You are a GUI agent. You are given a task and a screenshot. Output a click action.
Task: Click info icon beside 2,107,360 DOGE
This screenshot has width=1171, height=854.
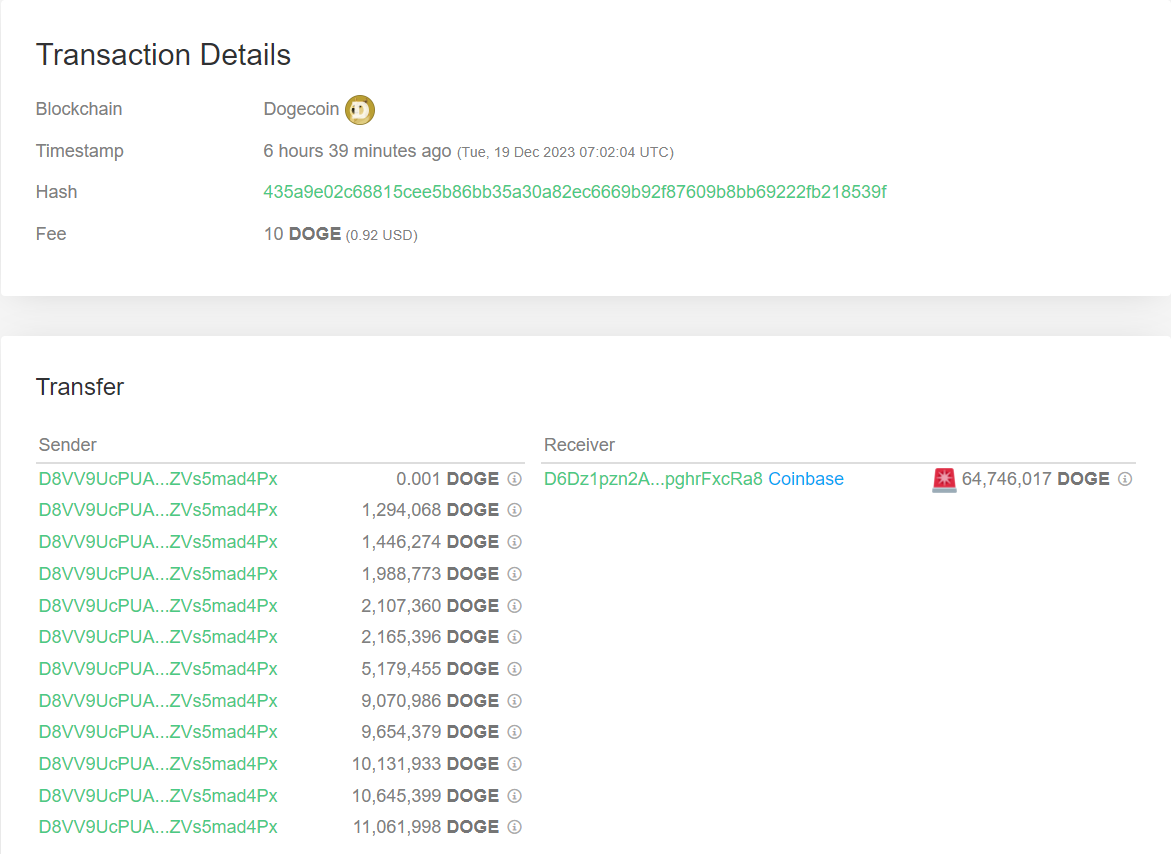(515, 606)
